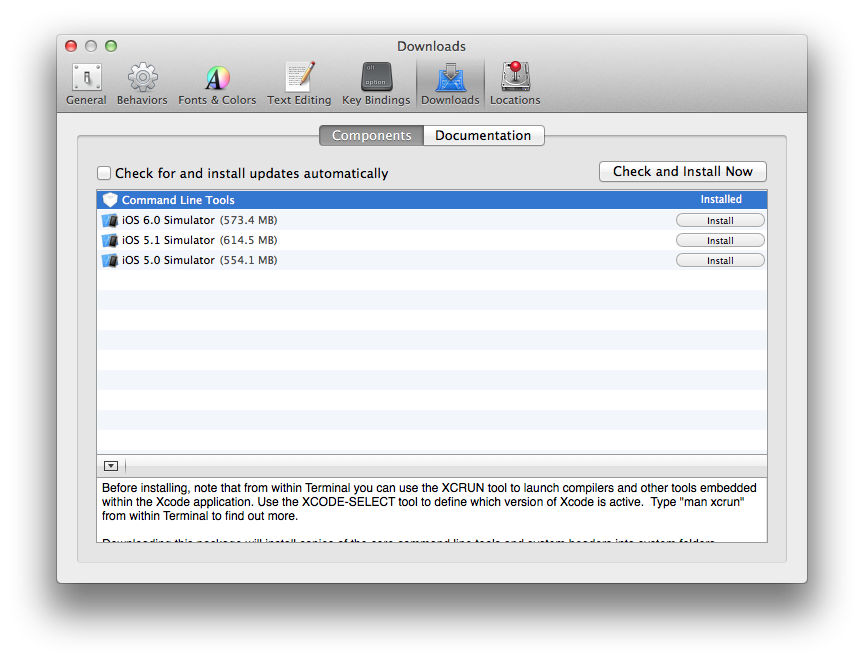The width and height of the screenshot is (864, 662).
Task: Click the XCRUN description text area
Action: click(x=432, y=510)
